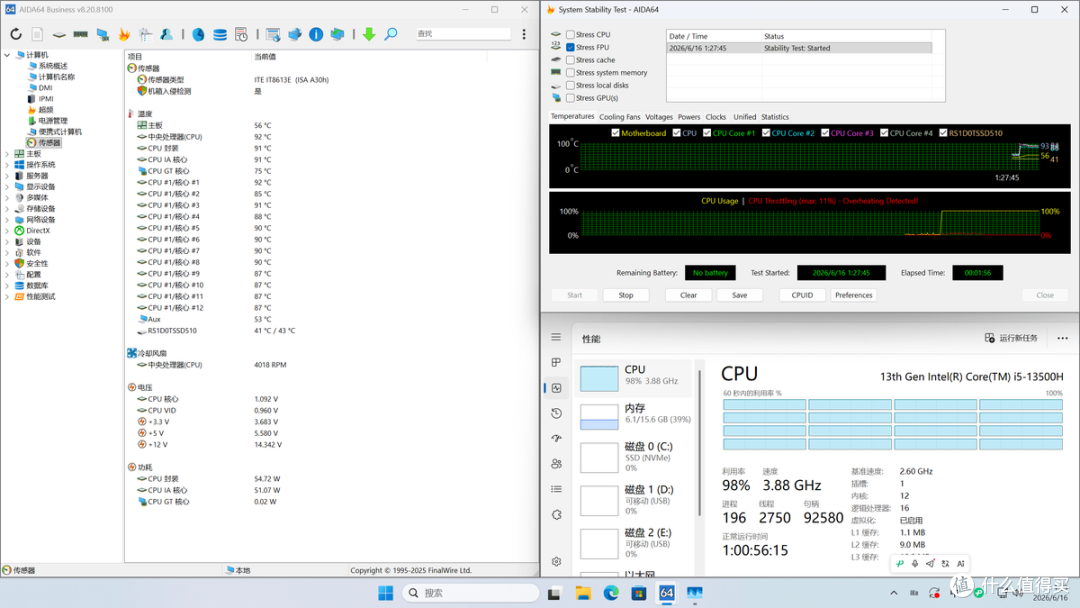The width and height of the screenshot is (1080, 608).
Task: Toggle the CPU Core #1 graph checkbox
Action: [707, 133]
